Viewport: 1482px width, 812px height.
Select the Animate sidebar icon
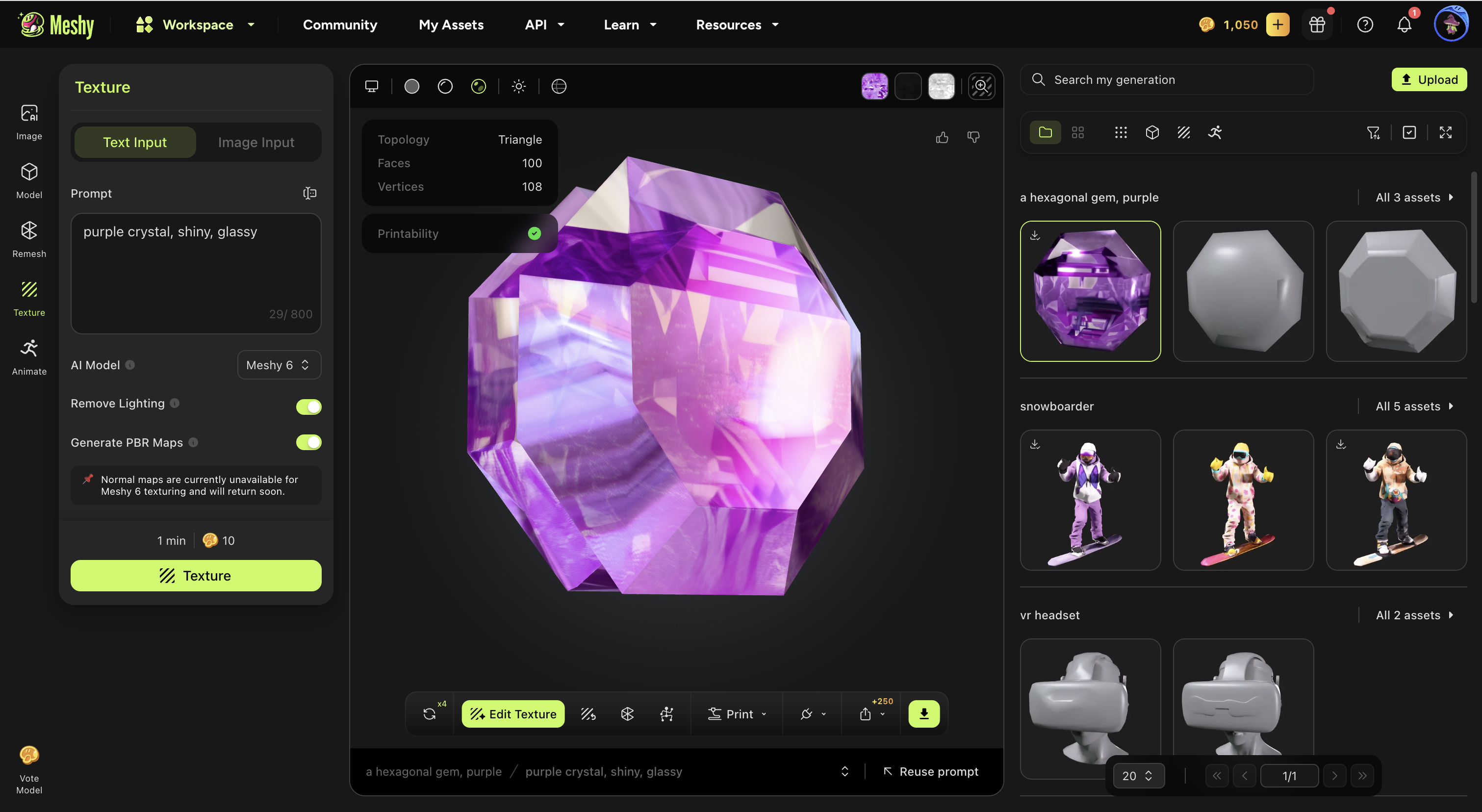click(x=29, y=356)
